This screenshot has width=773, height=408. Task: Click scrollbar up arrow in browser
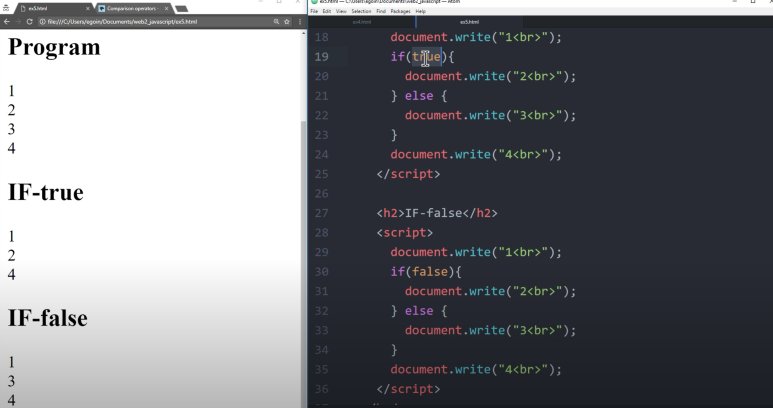click(304, 33)
